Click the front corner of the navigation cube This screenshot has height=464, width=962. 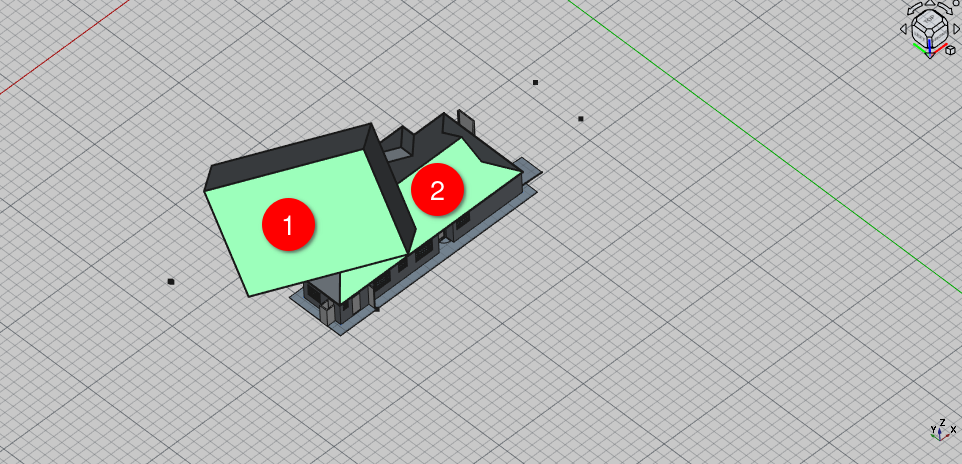coord(929,31)
